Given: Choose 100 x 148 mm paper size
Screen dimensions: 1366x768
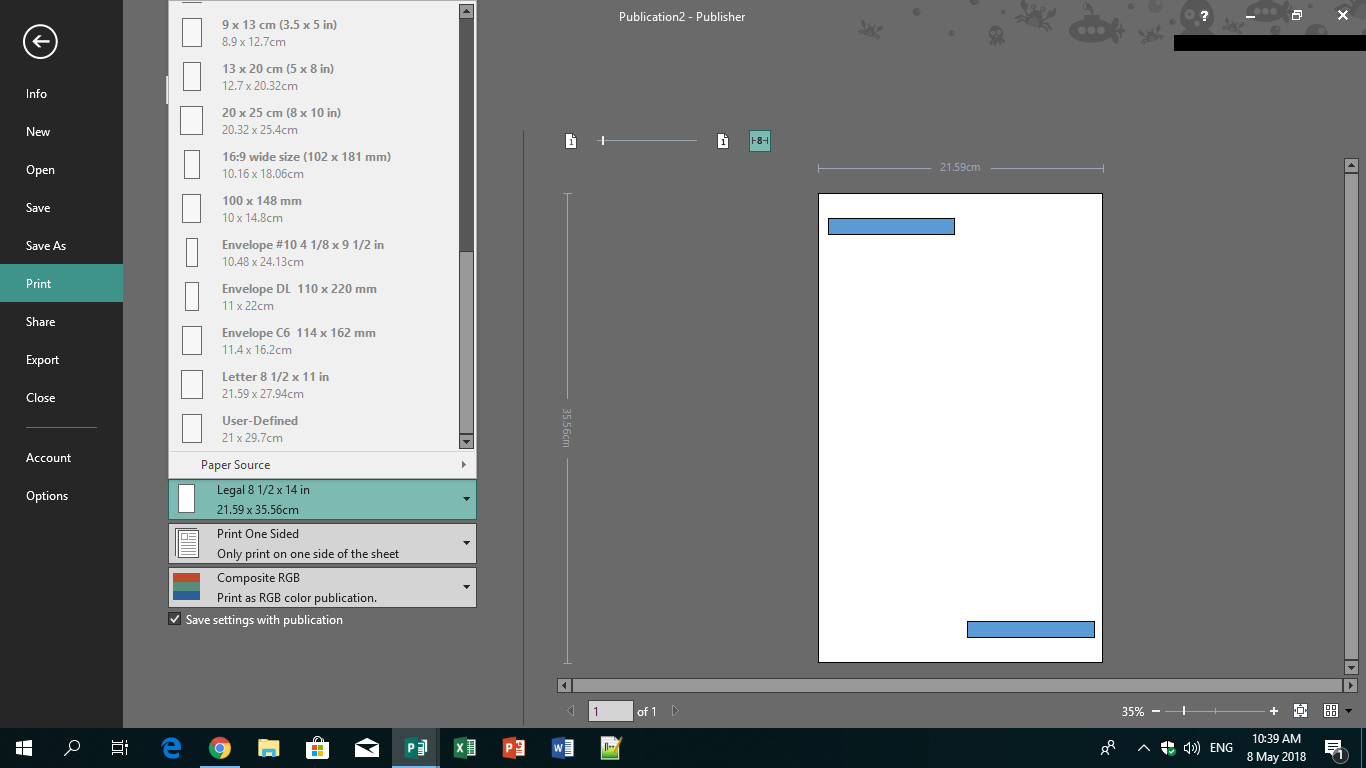Looking at the screenshot, I should click(x=314, y=209).
